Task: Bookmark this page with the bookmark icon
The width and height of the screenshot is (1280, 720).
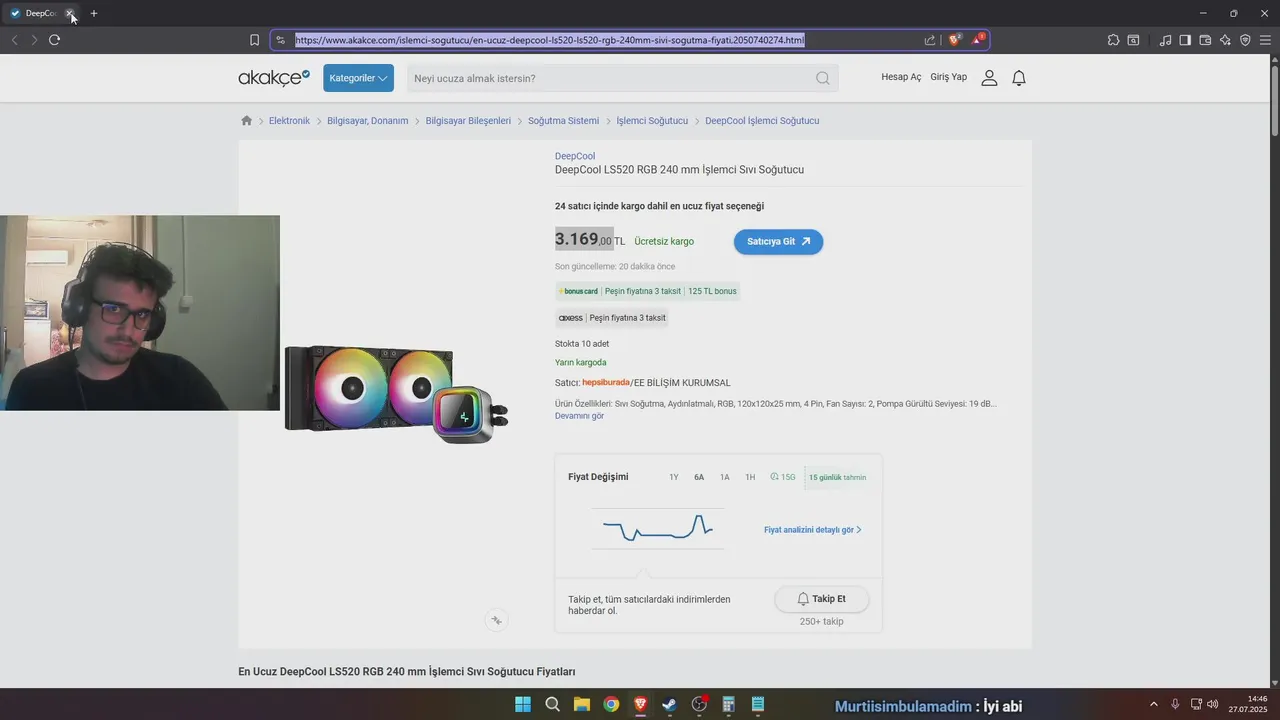Action: [x=254, y=40]
